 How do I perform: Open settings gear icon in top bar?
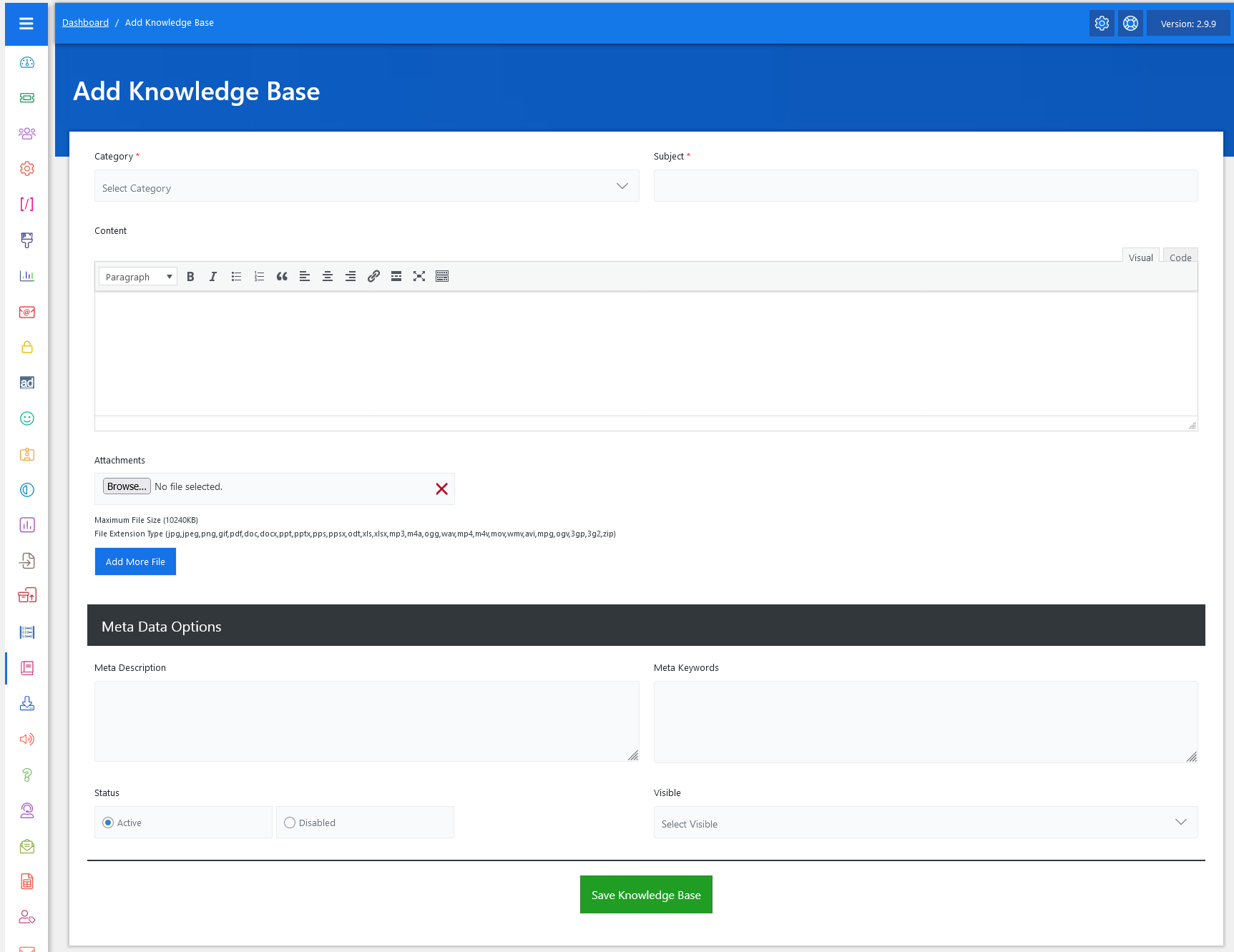1102,24
